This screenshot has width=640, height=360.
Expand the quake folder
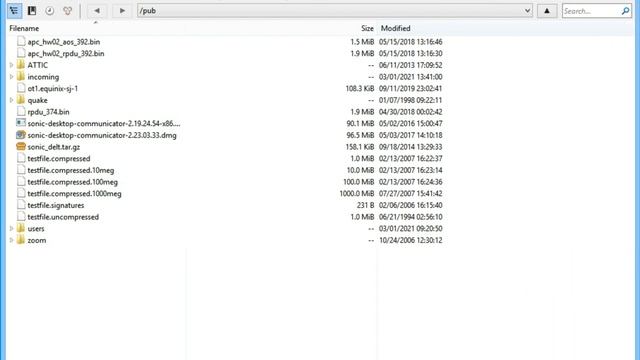click(11, 100)
